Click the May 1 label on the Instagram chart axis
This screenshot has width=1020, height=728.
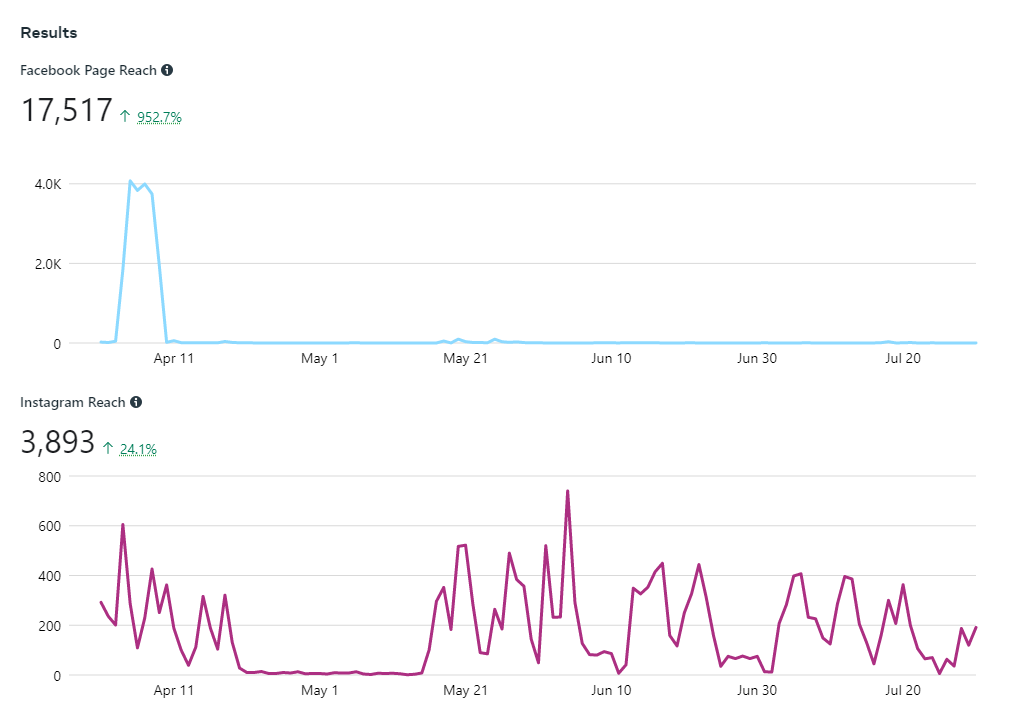click(320, 690)
